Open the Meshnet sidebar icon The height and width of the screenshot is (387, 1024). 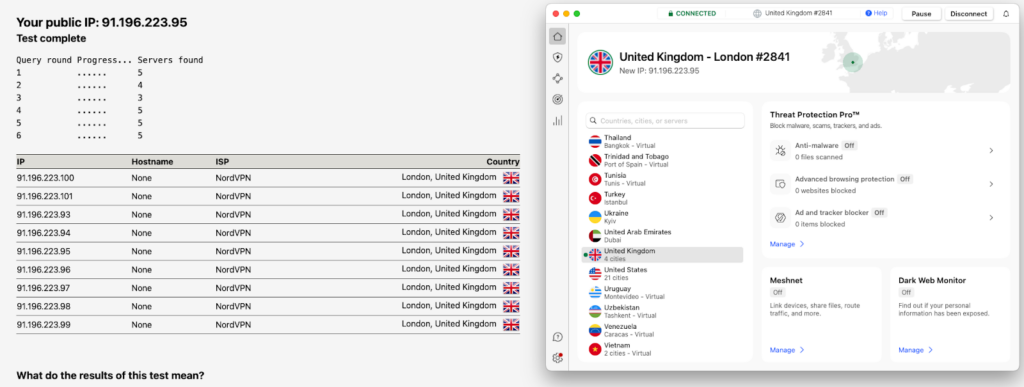(x=557, y=78)
